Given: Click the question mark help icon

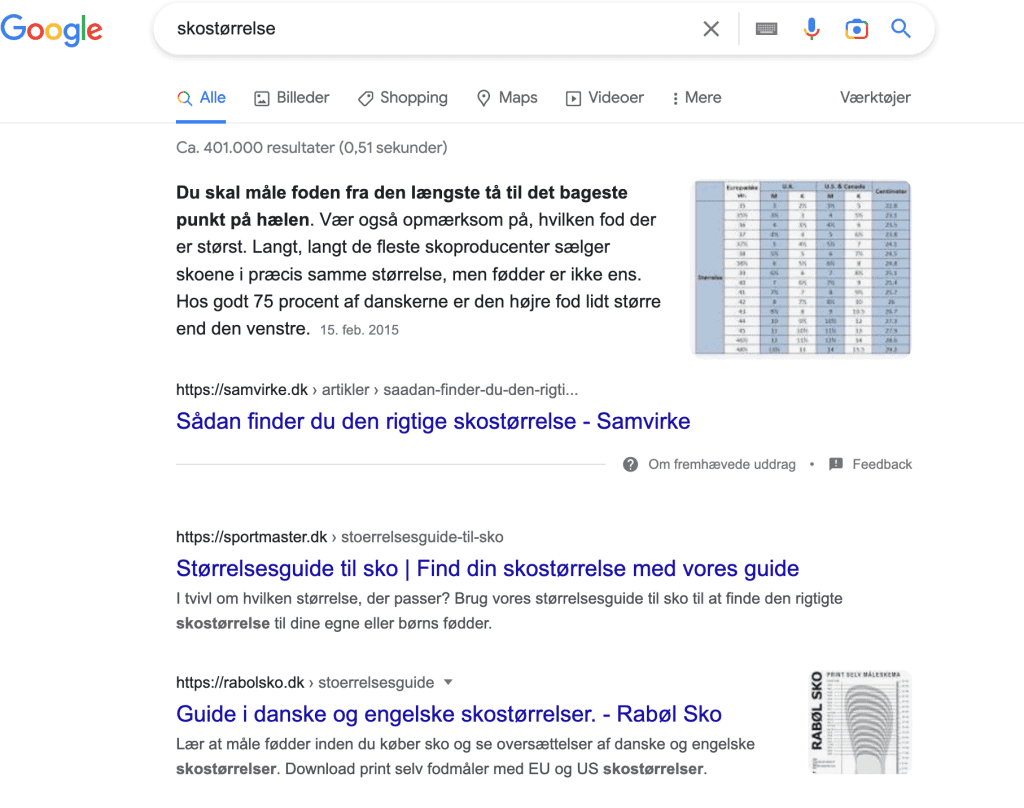Looking at the screenshot, I should pos(630,464).
